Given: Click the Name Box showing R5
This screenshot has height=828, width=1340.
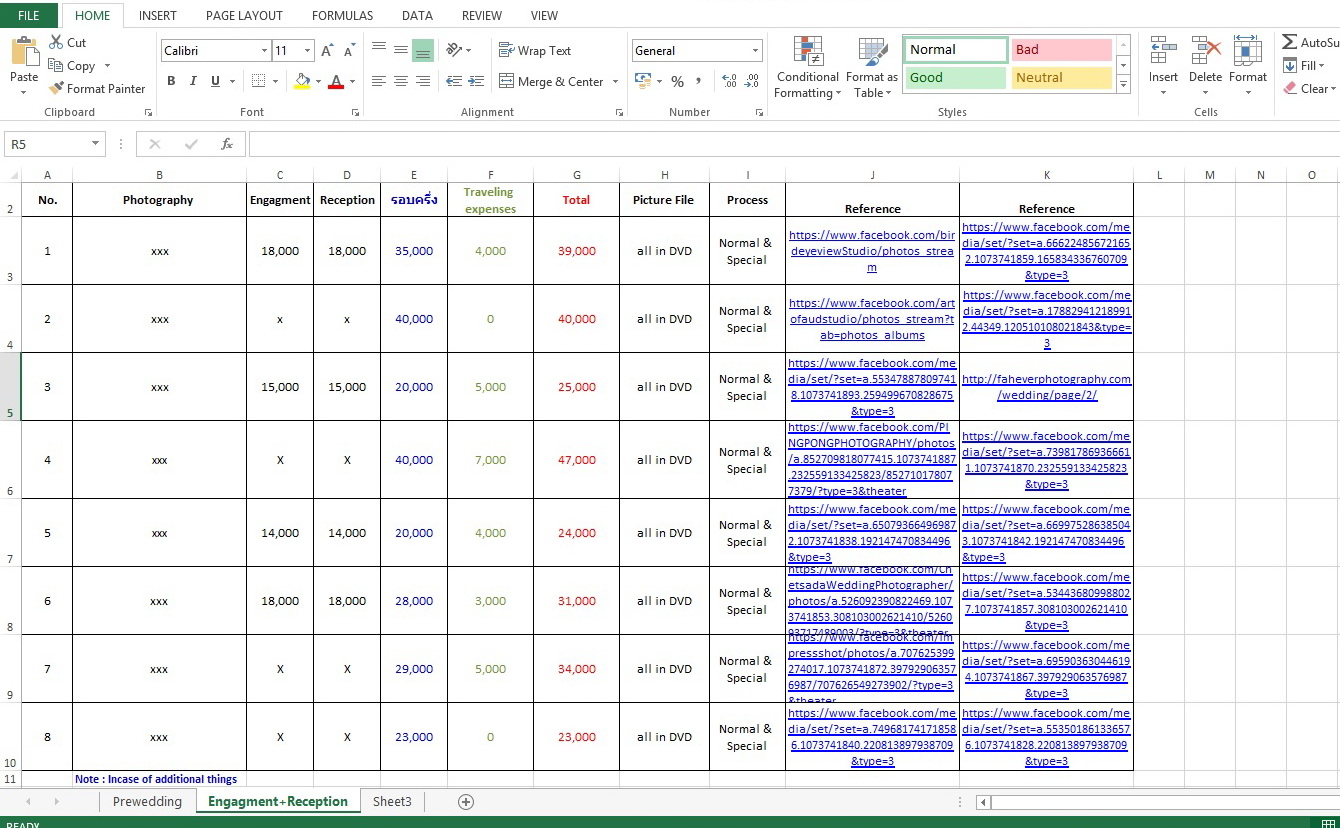Looking at the screenshot, I should [x=54, y=144].
